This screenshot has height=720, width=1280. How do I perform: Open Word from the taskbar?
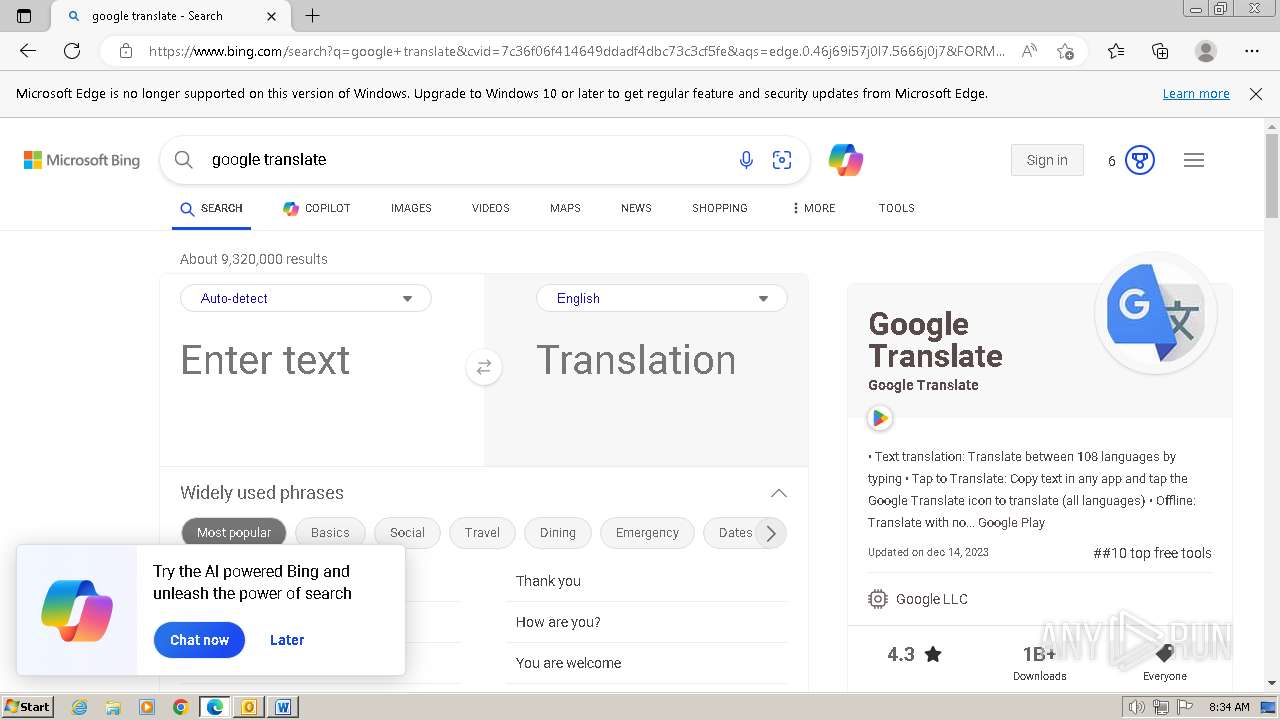[283, 707]
